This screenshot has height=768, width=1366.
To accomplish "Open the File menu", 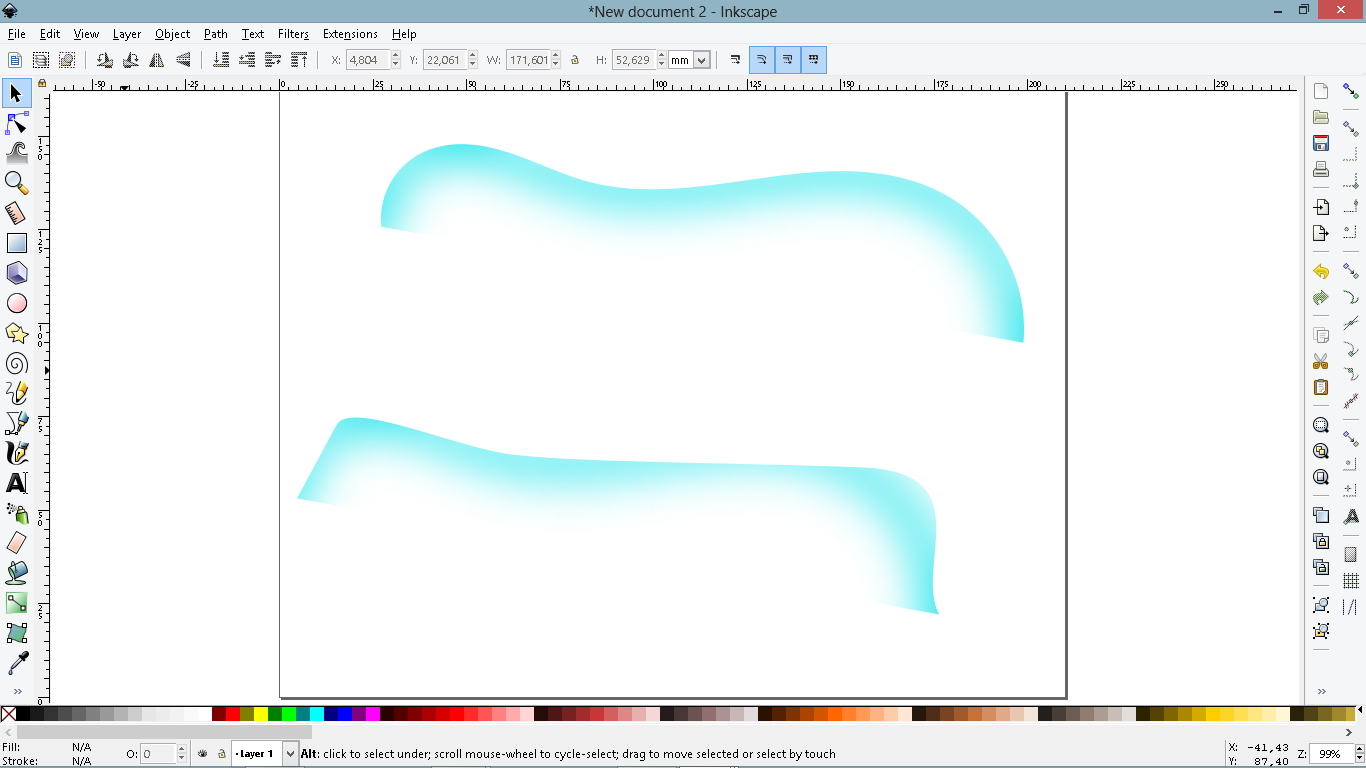I will click(16, 34).
